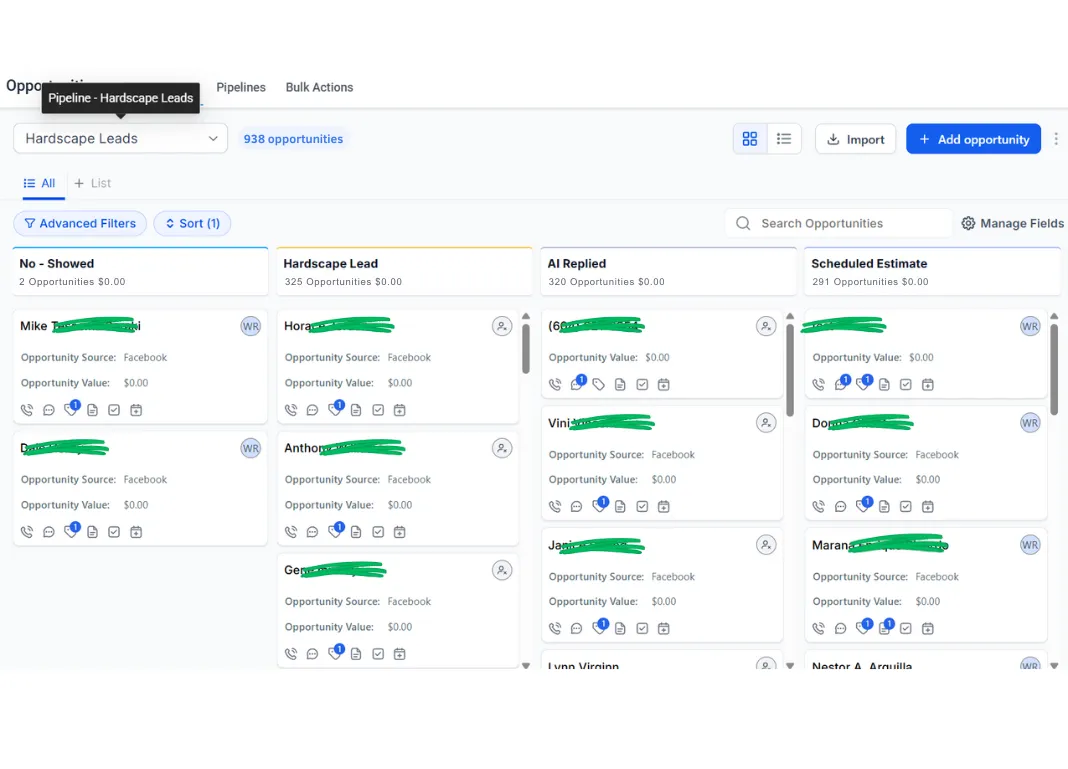
Task: Click the WR owner avatar on Mike card
Action: click(251, 326)
